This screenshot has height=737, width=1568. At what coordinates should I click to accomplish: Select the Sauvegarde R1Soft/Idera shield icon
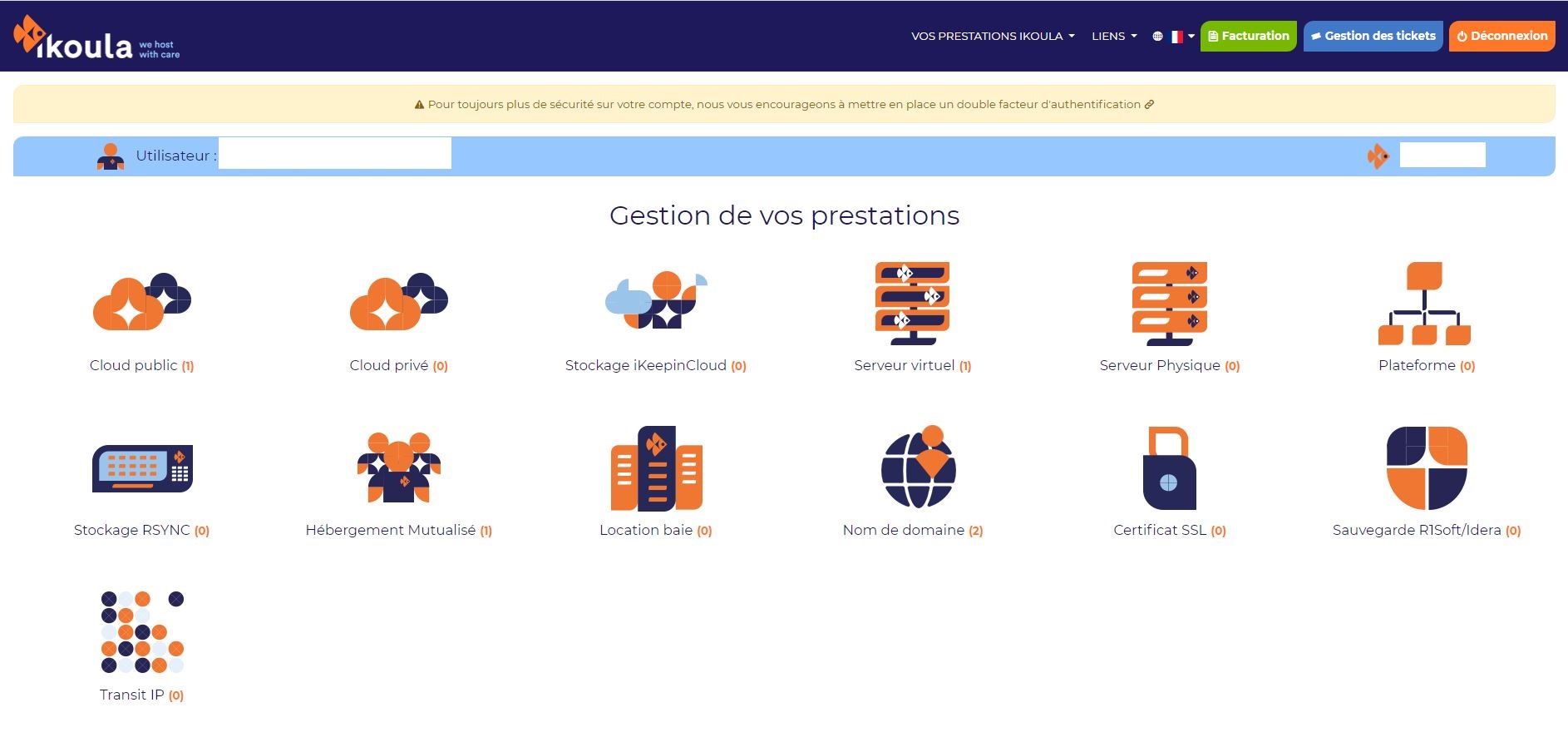click(x=1427, y=468)
